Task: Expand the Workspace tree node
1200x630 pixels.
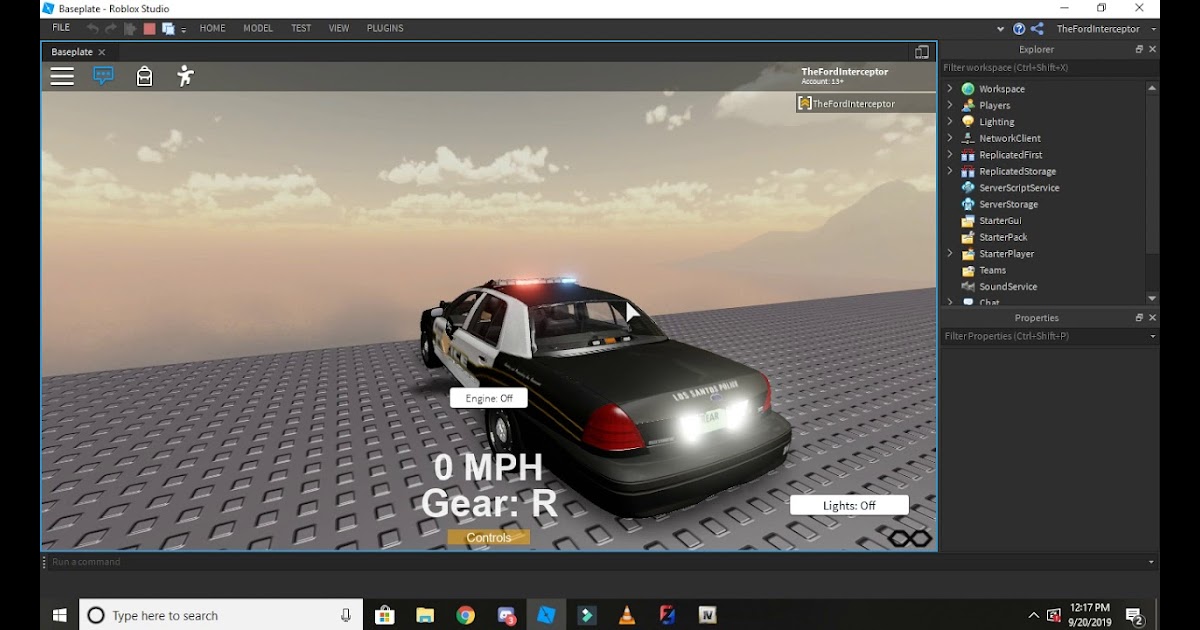Action: [950, 89]
